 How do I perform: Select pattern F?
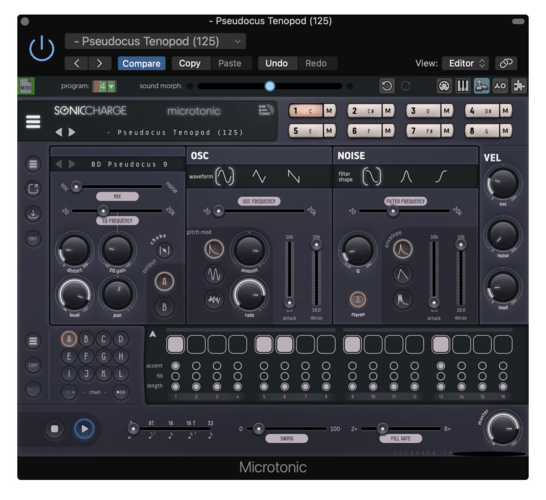click(86, 356)
